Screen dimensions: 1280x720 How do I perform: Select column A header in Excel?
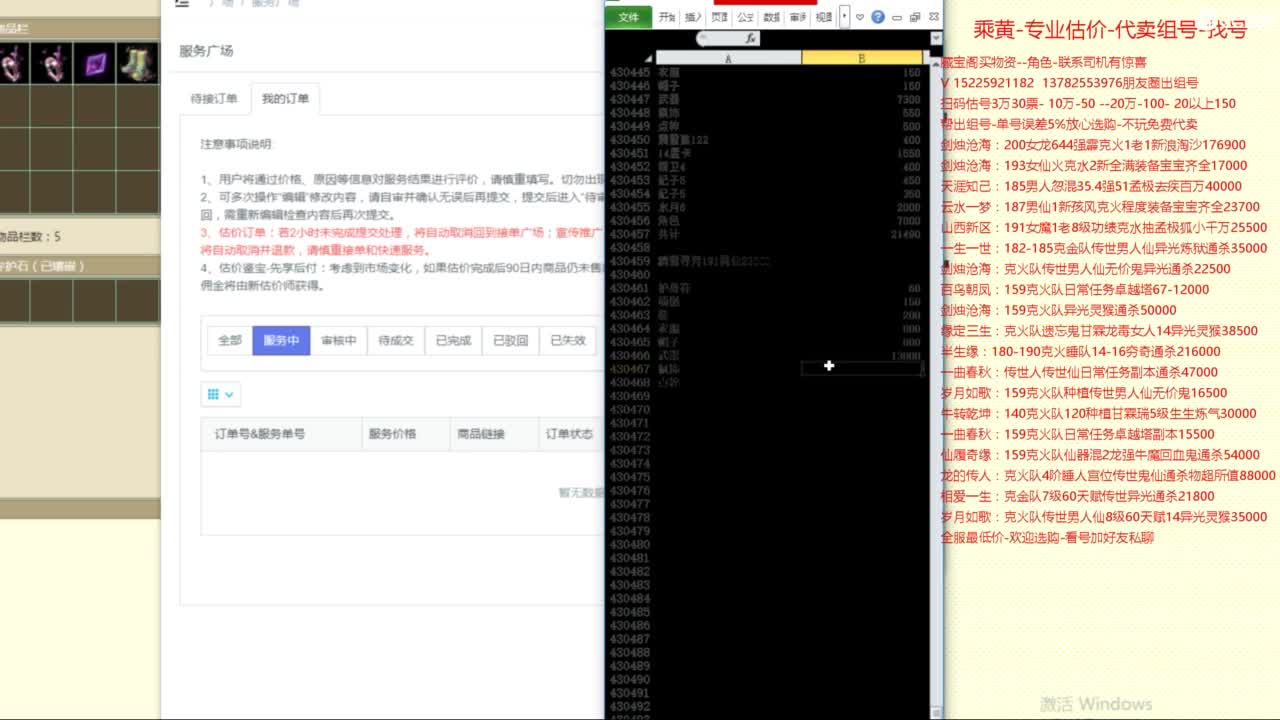(x=728, y=58)
